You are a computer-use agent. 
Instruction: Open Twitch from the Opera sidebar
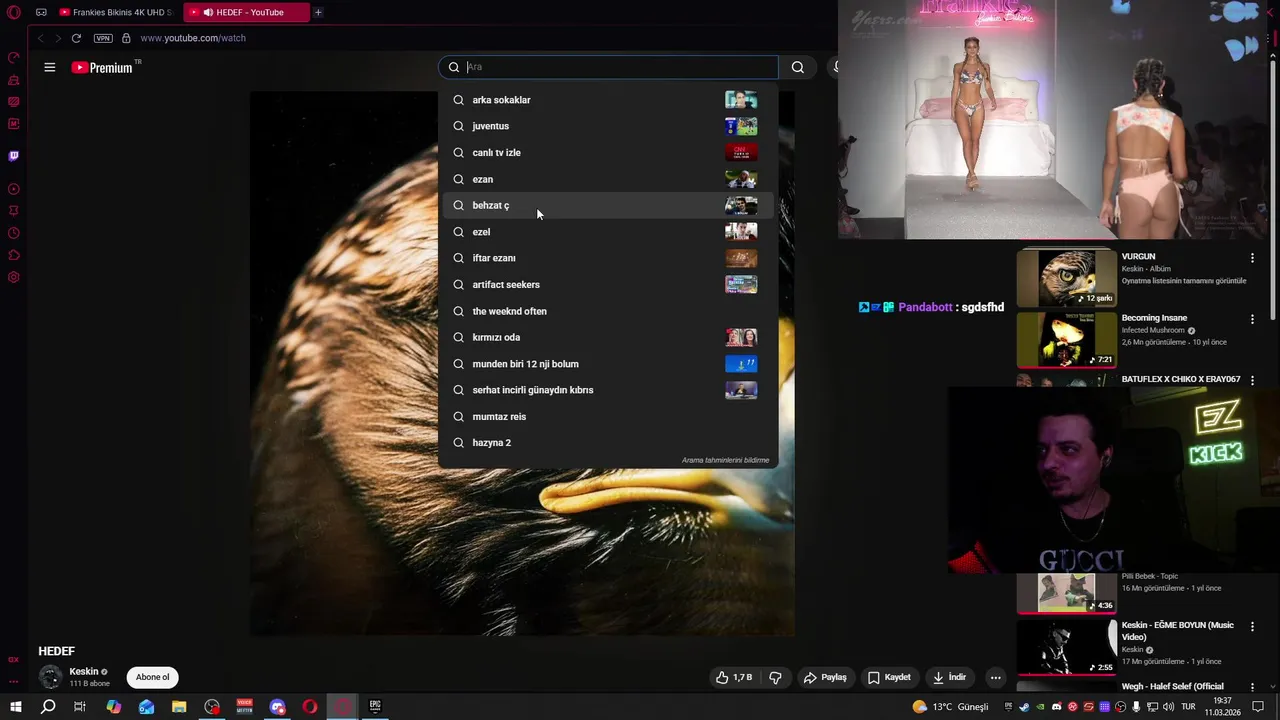coord(14,156)
